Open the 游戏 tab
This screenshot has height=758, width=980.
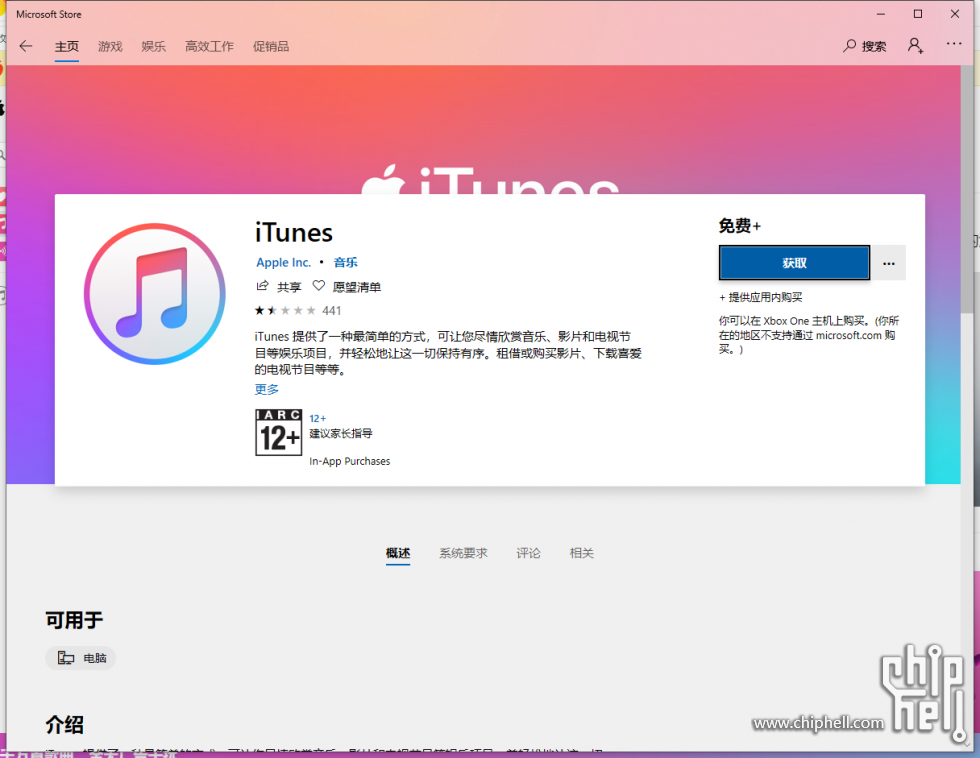(110, 47)
